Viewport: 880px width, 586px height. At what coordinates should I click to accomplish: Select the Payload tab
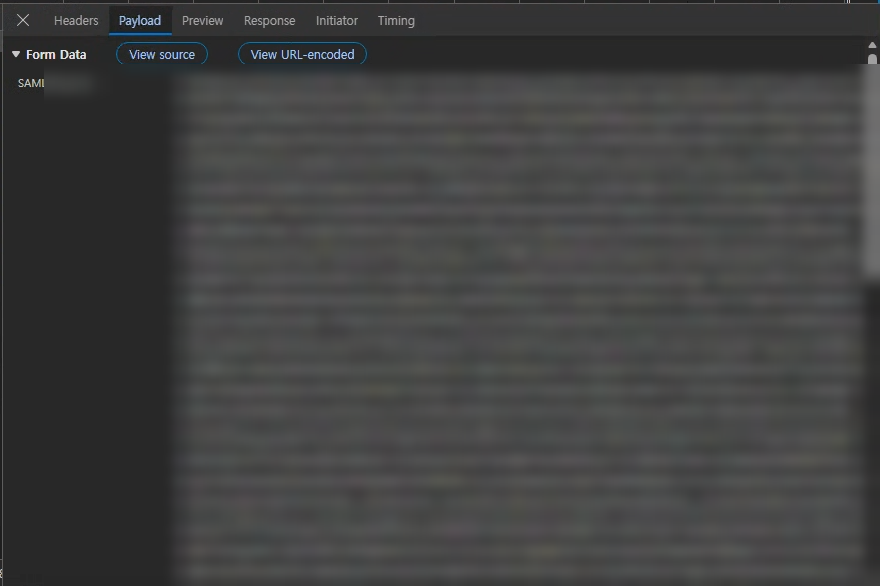[140, 21]
